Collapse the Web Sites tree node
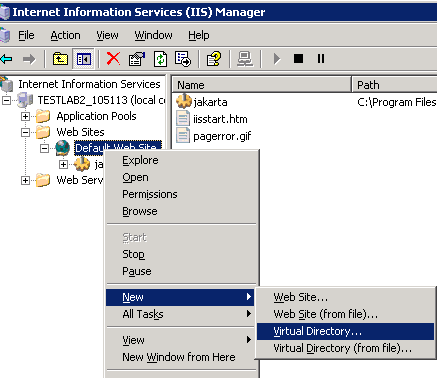 point(25,132)
